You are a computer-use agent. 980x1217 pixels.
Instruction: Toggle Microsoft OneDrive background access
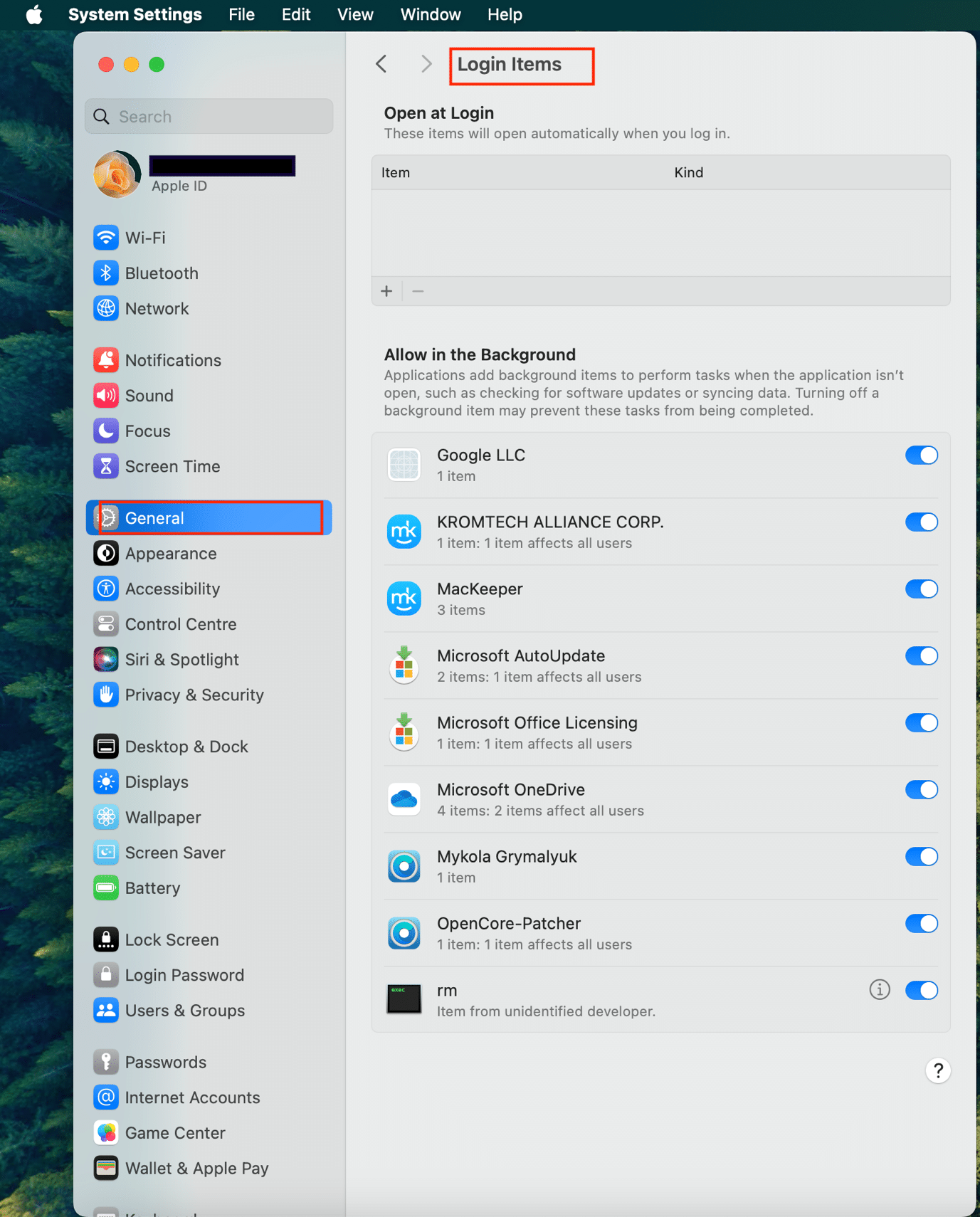[x=921, y=790]
